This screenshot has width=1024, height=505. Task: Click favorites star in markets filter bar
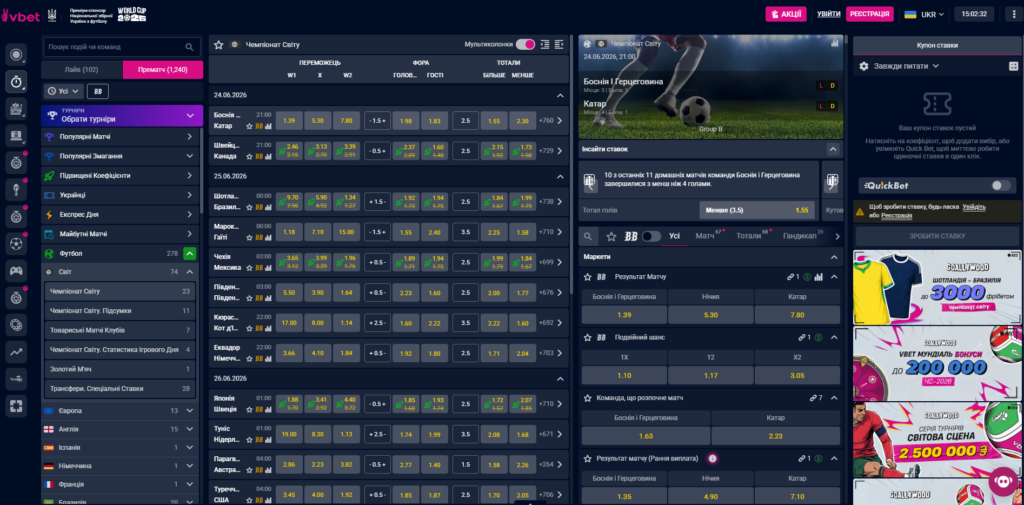point(611,236)
